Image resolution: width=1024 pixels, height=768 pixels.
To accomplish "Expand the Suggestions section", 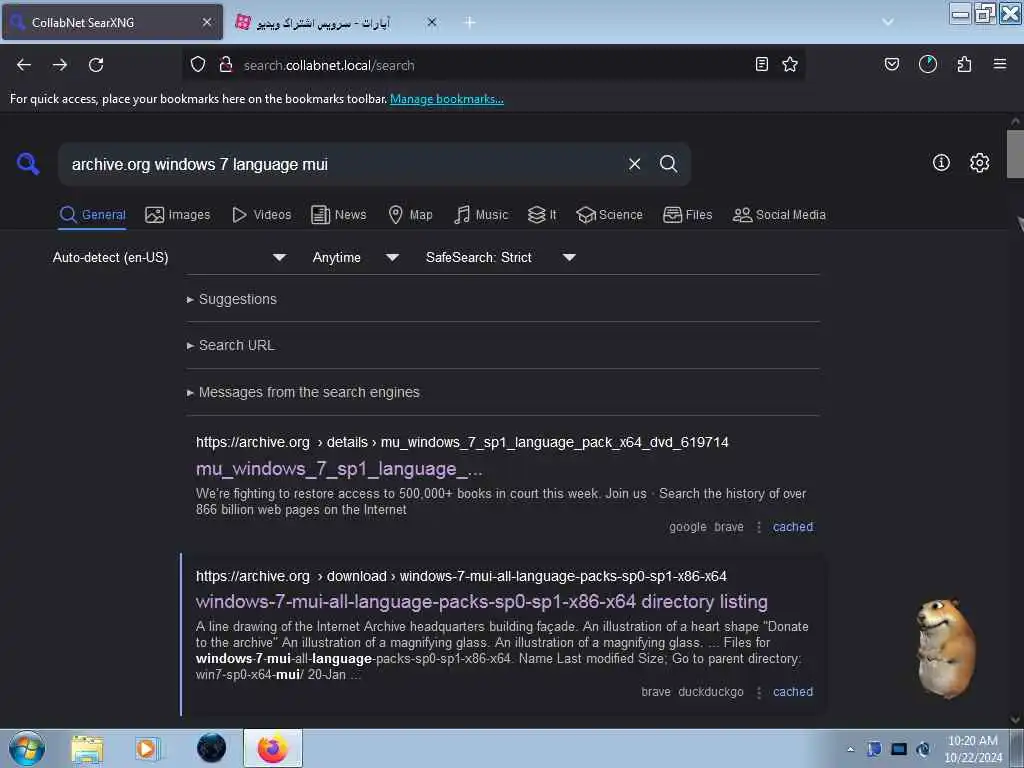I will point(232,299).
